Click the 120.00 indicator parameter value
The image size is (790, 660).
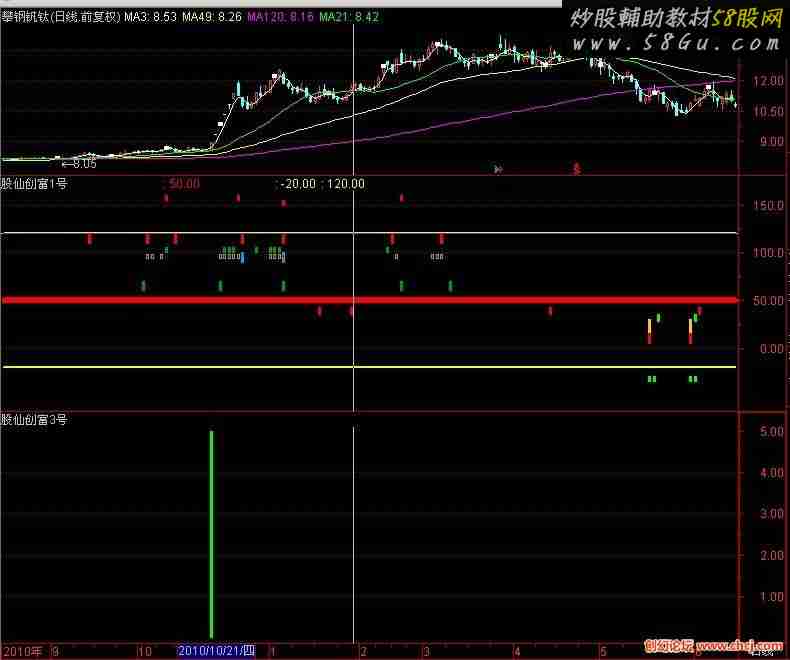[x=346, y=184]
